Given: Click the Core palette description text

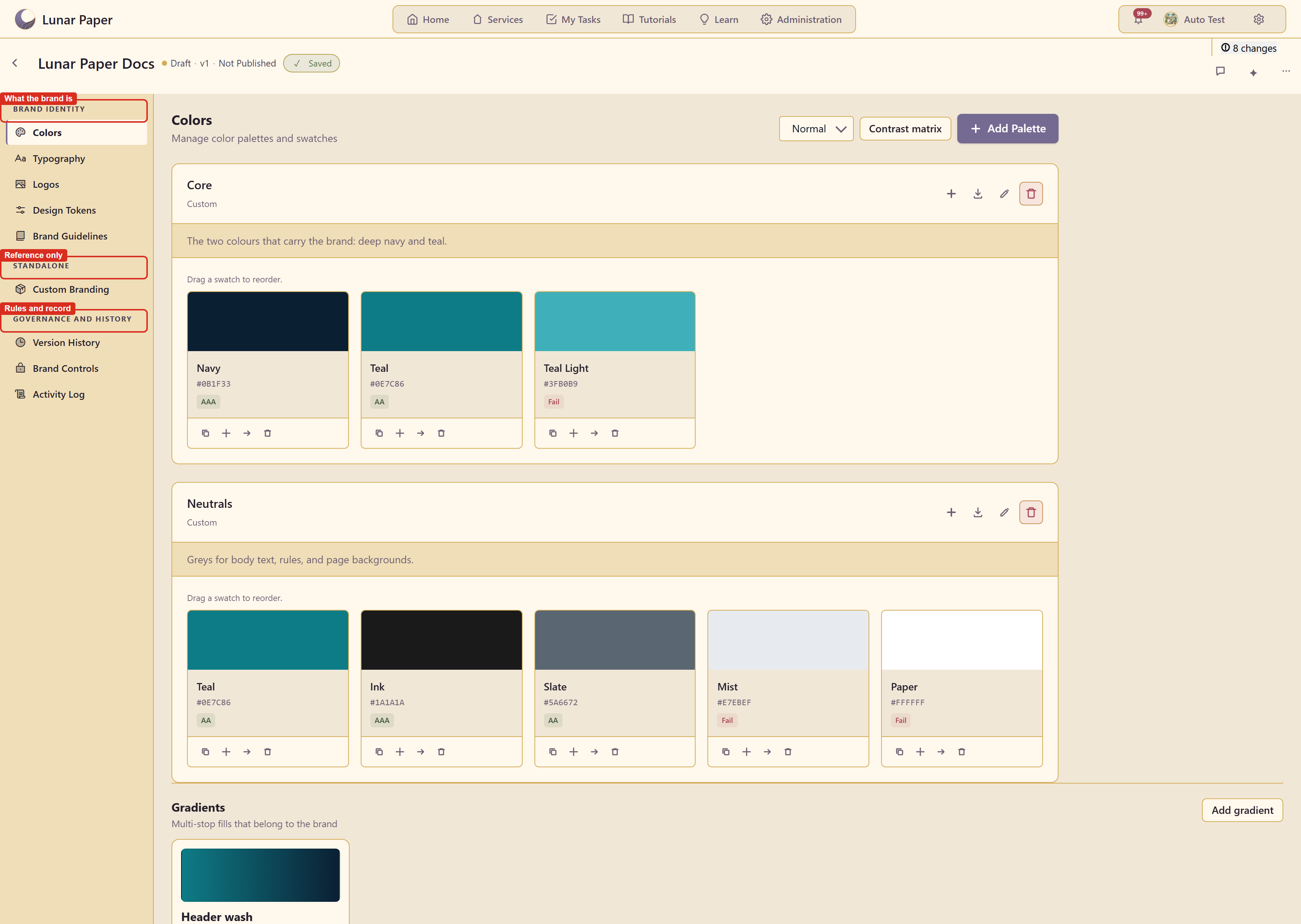Looking at the screenshot, I should 317,241.
